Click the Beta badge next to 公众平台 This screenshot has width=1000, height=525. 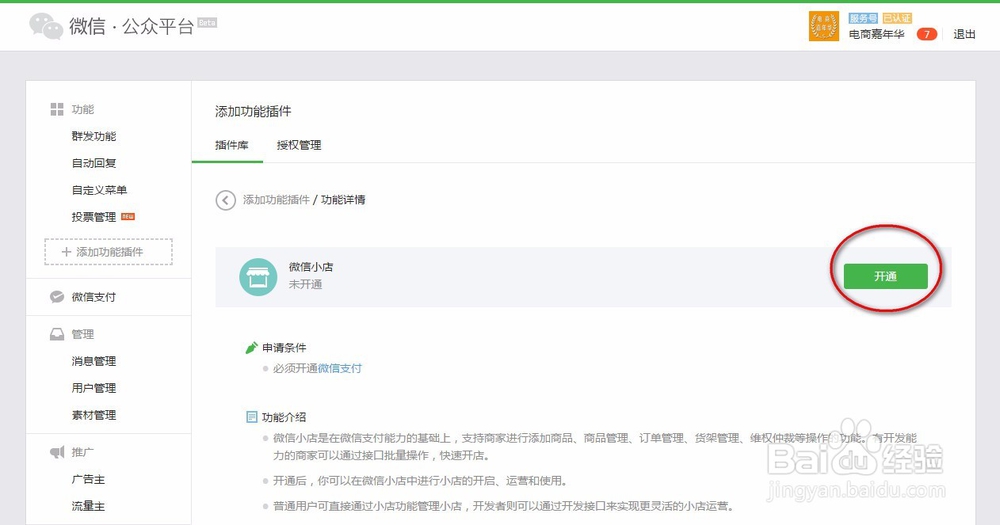(207, 22)
